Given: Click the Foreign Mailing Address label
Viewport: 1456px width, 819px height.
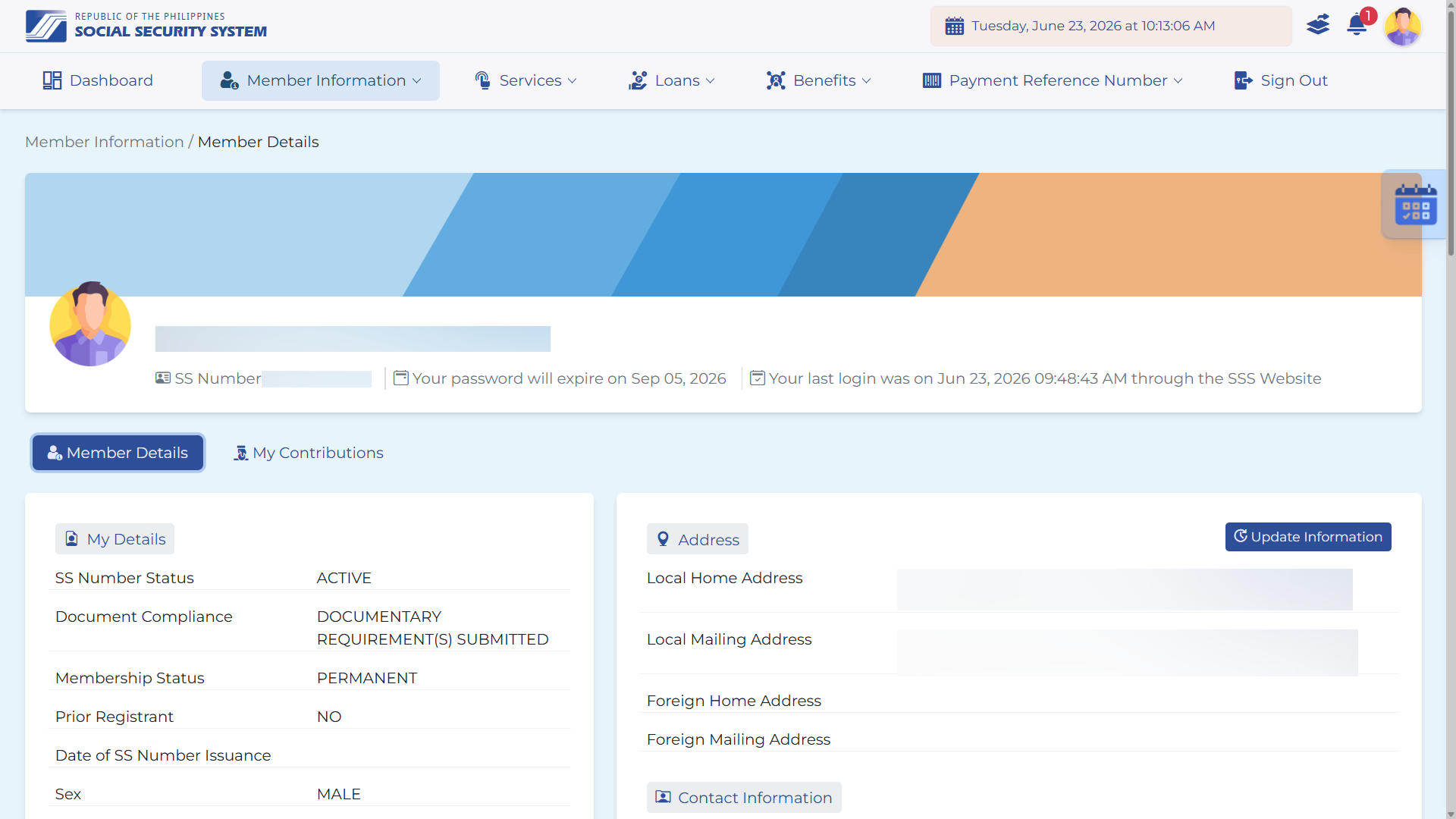Looking at the screenshot, I should [738, 739].
